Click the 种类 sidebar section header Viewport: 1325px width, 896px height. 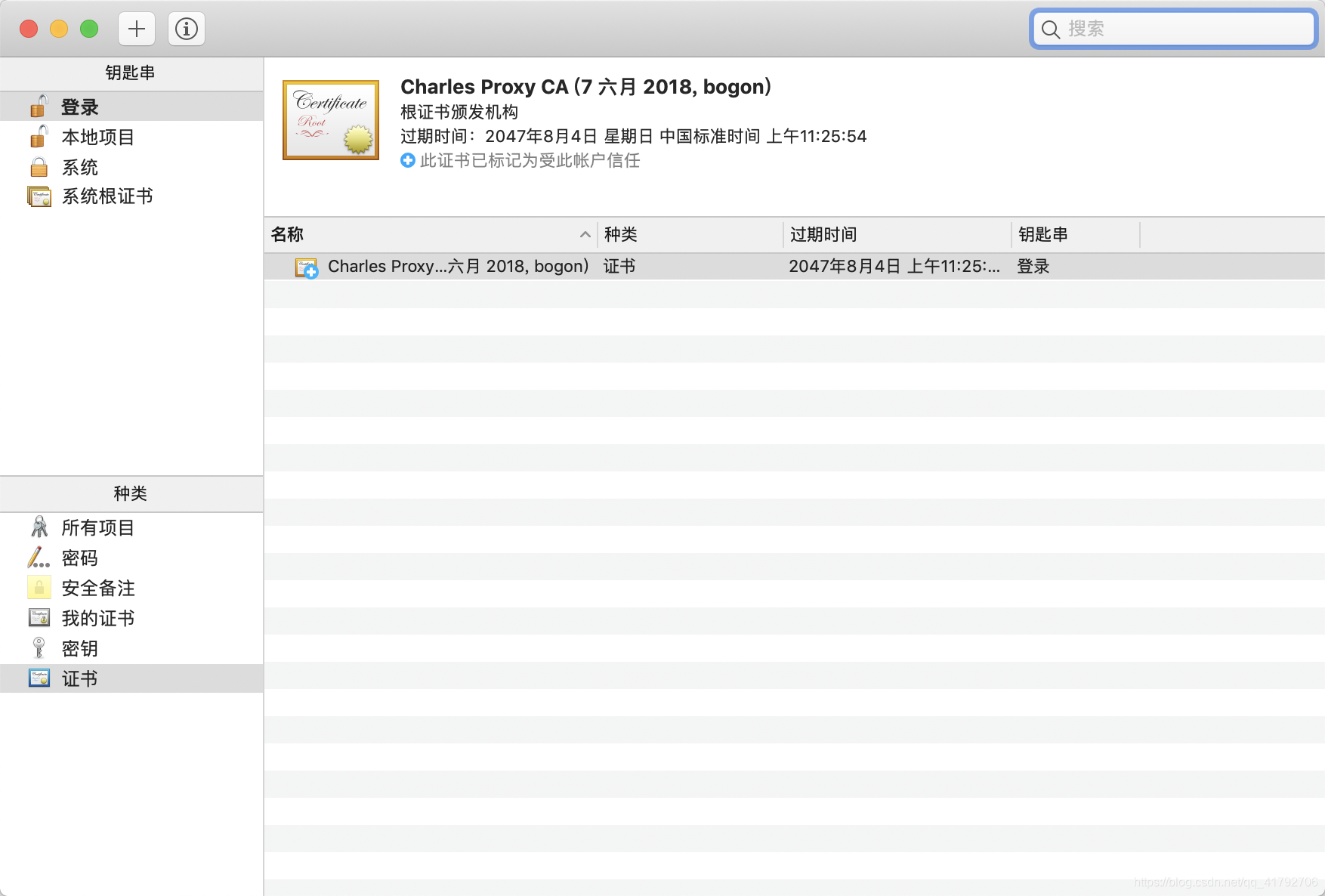tap(131, 493)
